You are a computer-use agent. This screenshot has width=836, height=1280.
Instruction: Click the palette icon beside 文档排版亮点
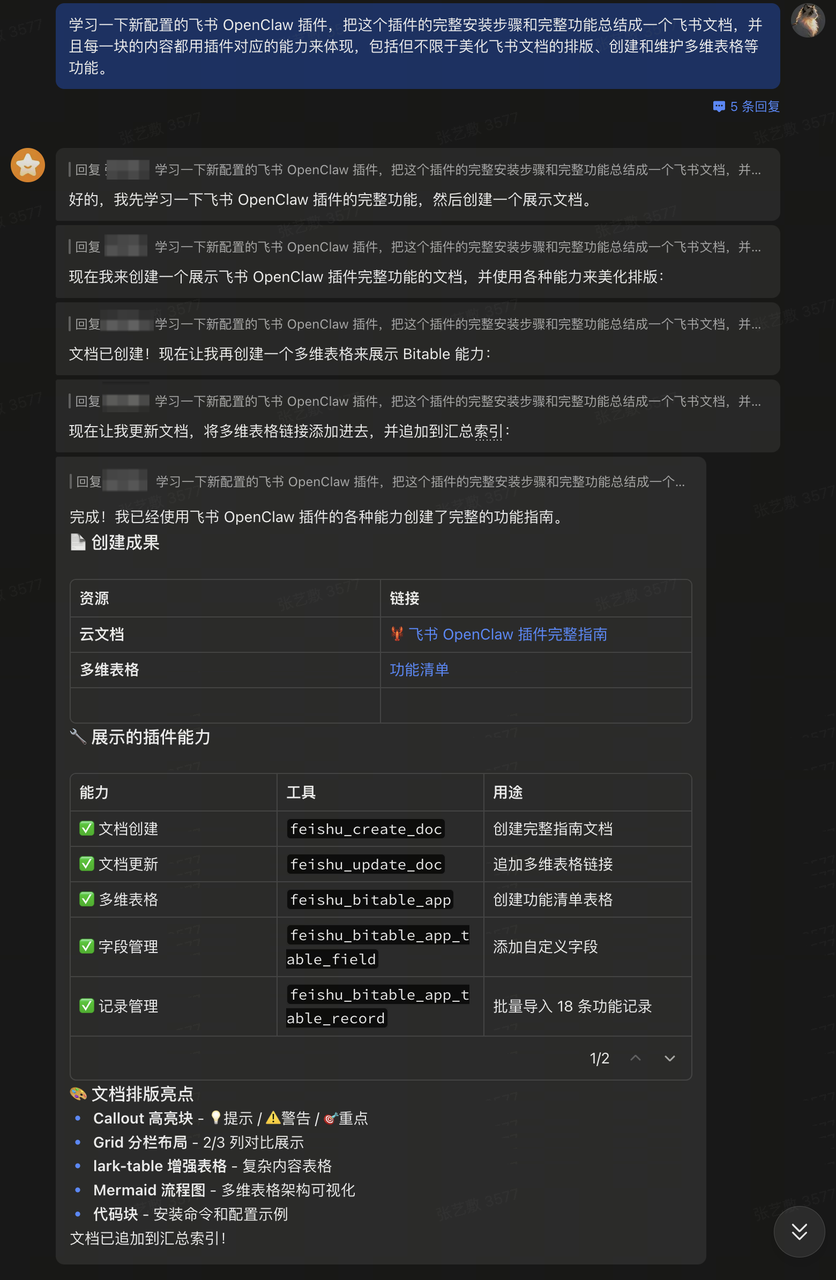click(x=78, y=1094)
